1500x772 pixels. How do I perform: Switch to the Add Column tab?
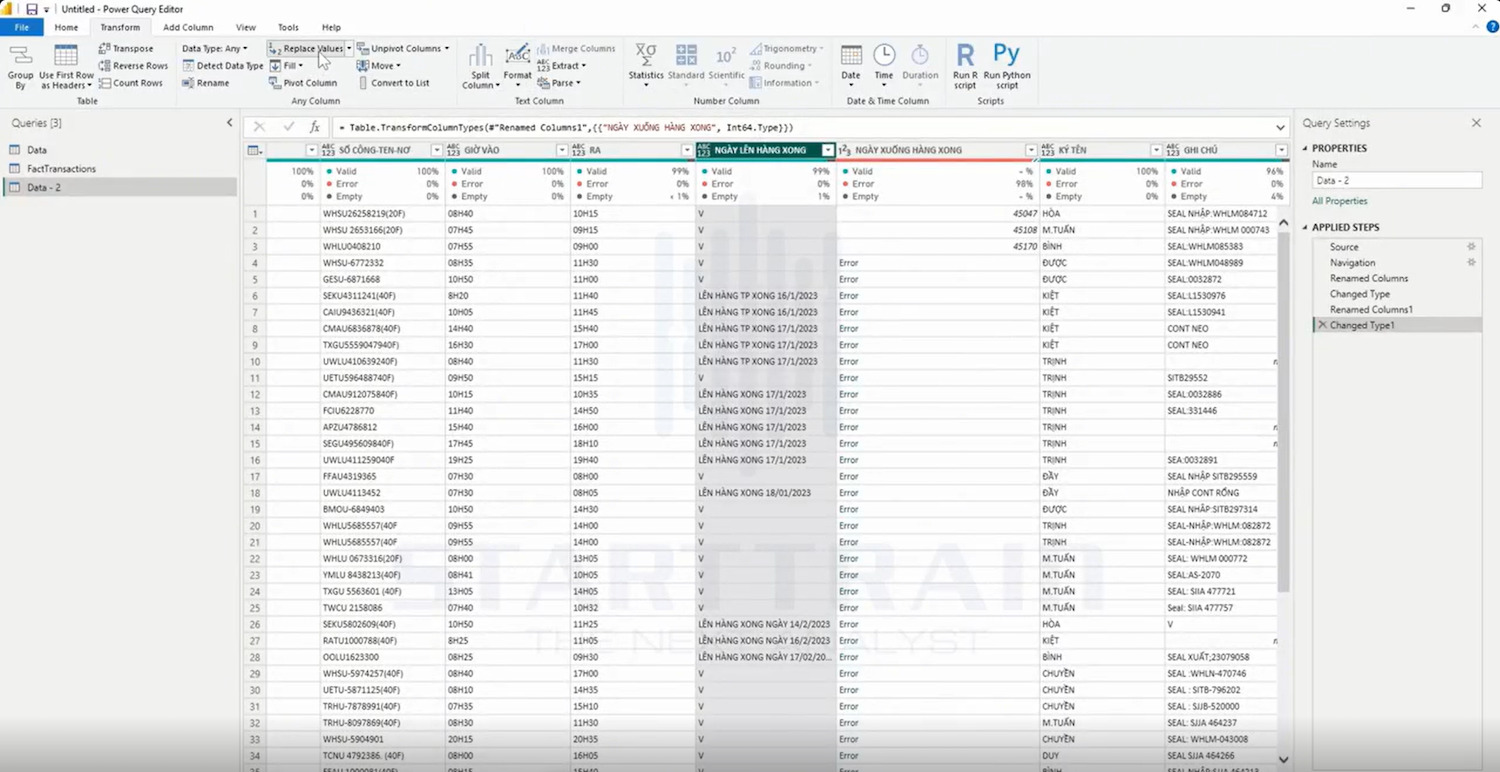(x=188, y=27)
